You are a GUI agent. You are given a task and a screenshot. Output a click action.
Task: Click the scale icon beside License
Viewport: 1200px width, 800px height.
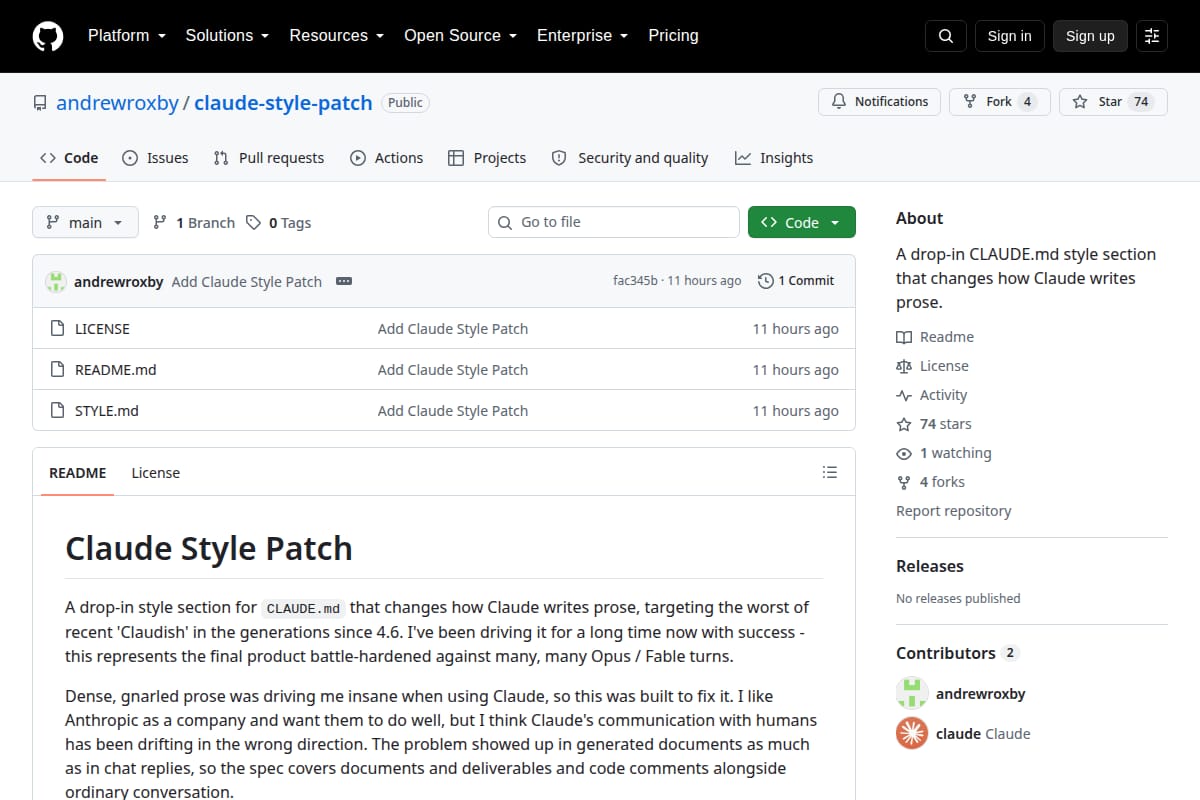(904, 366)
